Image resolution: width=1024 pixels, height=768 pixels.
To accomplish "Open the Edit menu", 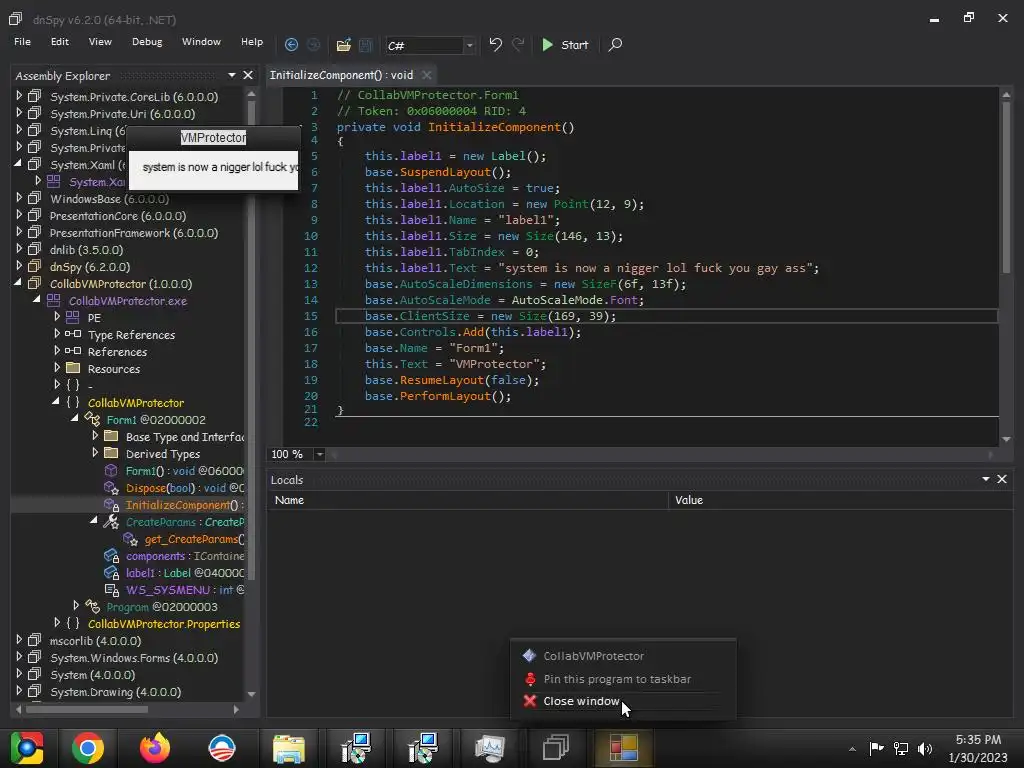I will (x=59, y=41).
